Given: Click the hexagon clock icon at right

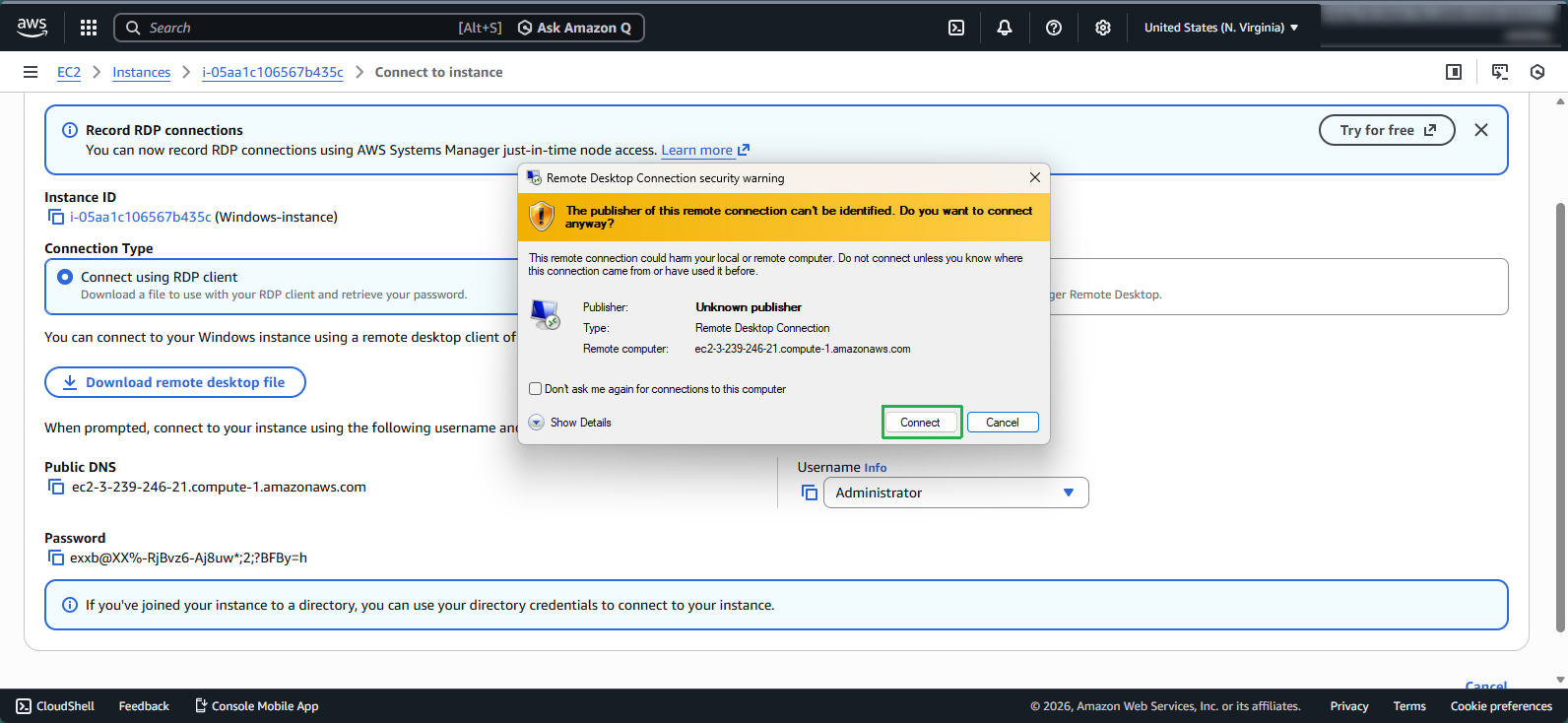Looking at the screenshot, I should [1537, 72].
